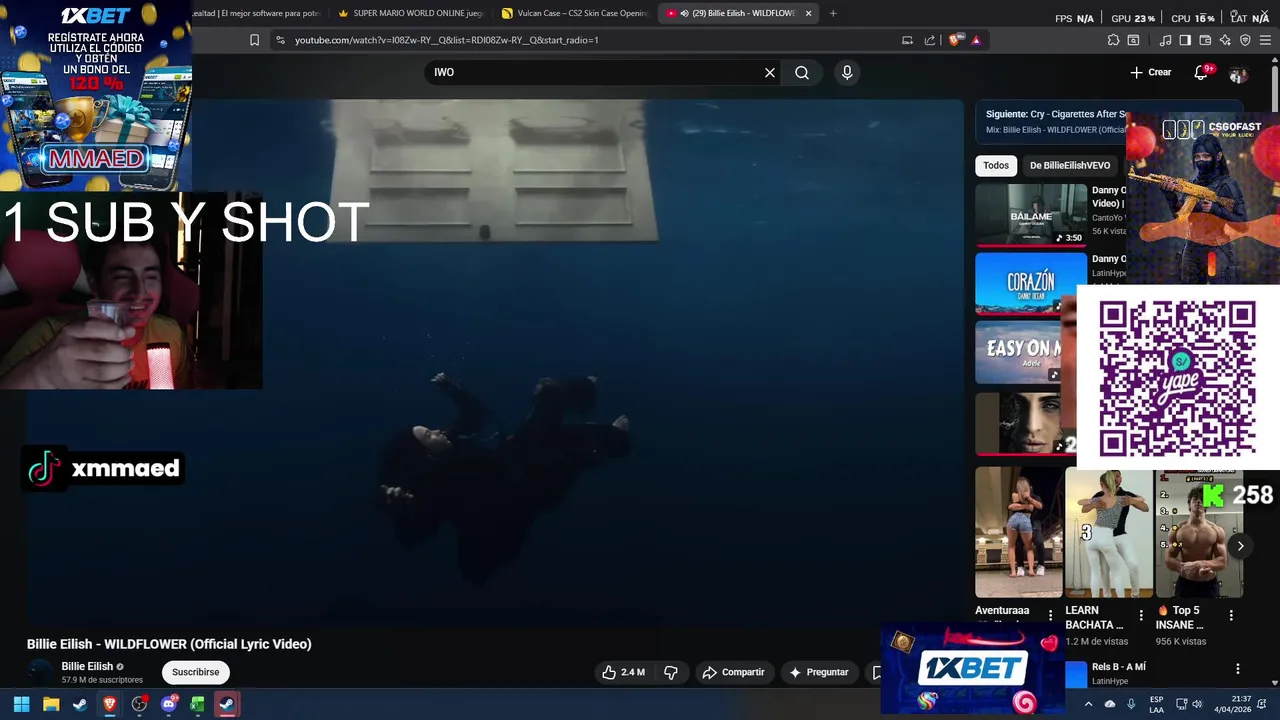Click the Crear button
Viewport: 1280px width, 720px height.
(1150, 72)
